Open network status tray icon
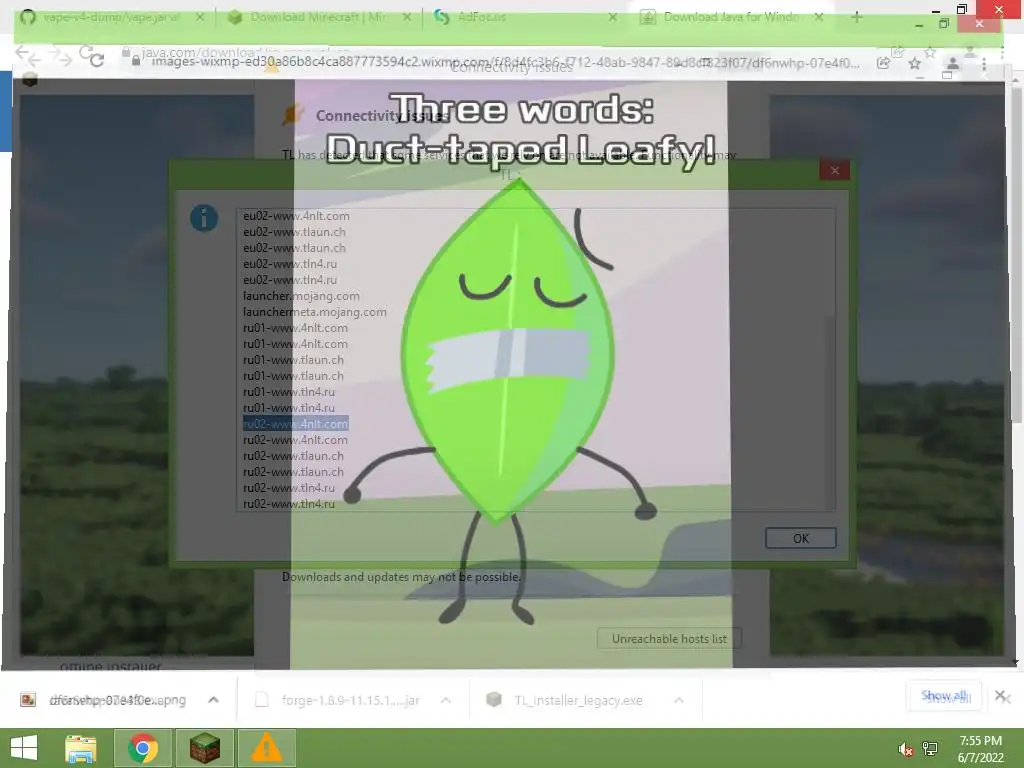Viewport: 1024px width, 768px height. [x=930, y=749]
